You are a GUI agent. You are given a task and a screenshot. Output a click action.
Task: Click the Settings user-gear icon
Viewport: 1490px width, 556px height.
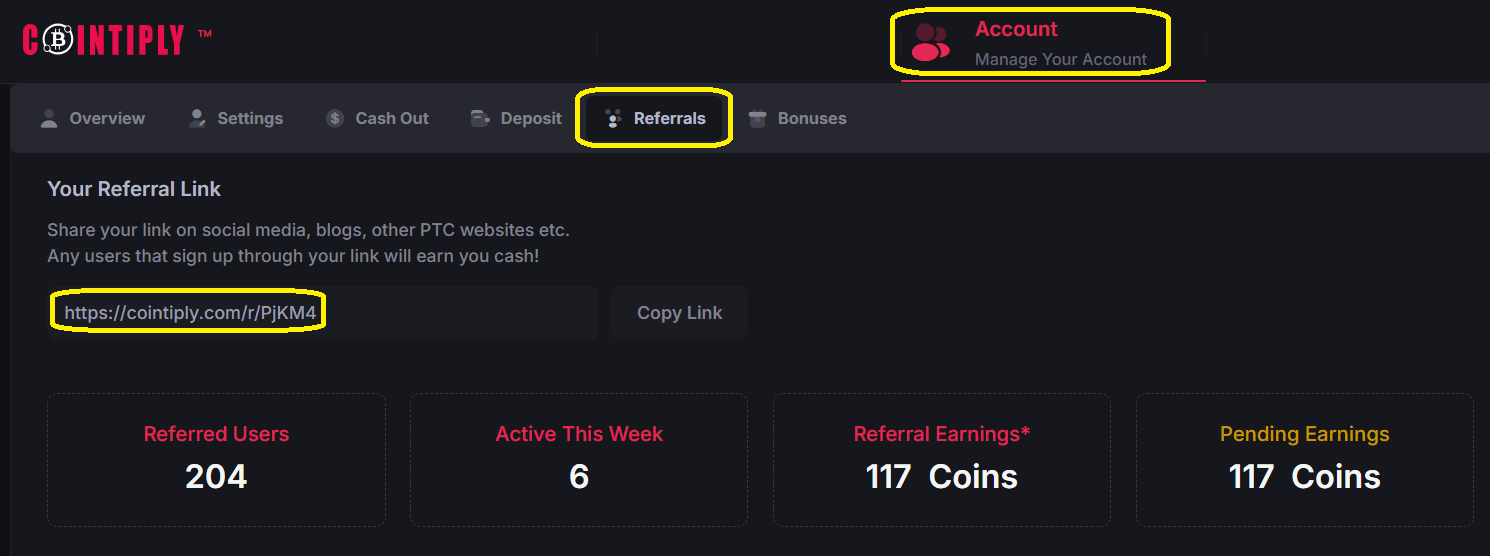(x=197, y=119)
